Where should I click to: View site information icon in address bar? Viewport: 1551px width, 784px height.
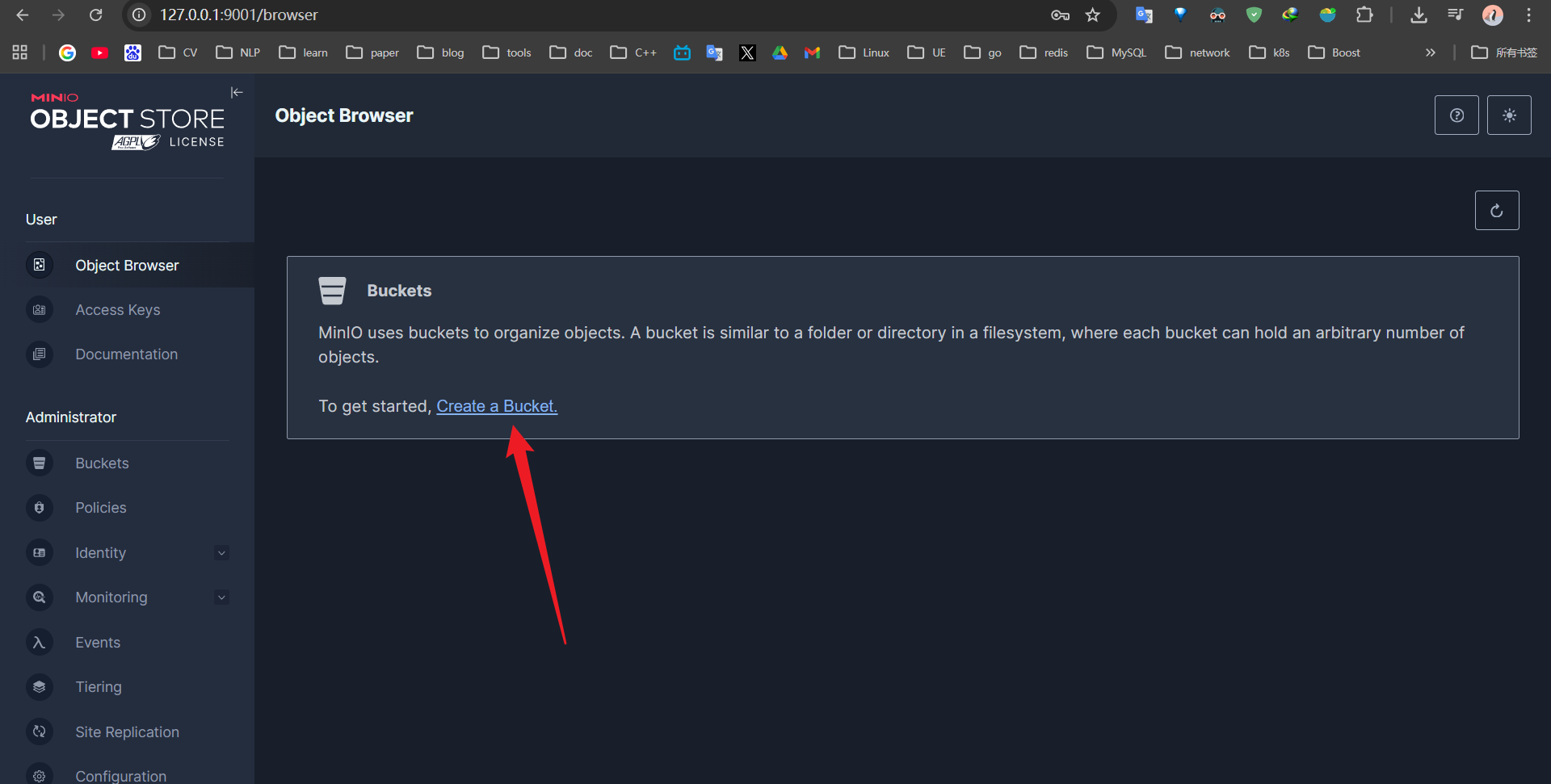click(x=139, y=15)
